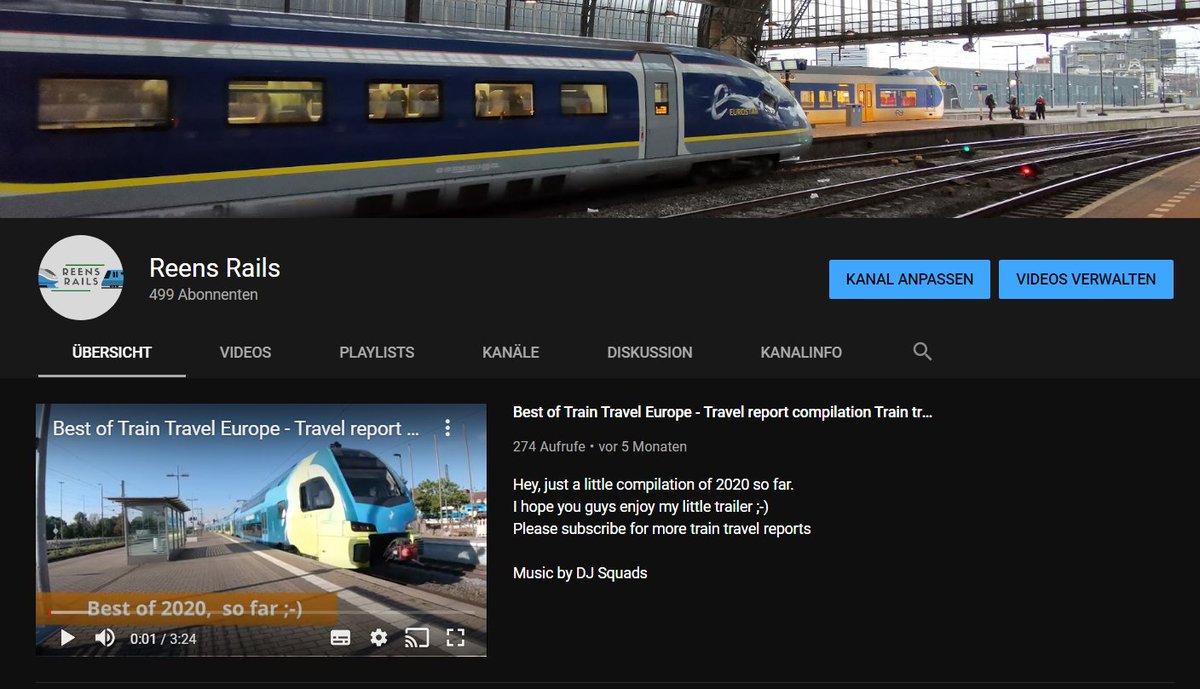Viewport: 1200px width, 689px height.
Task: Click 'Please subscribe for more train travel reports'
Action: [662, 528]
